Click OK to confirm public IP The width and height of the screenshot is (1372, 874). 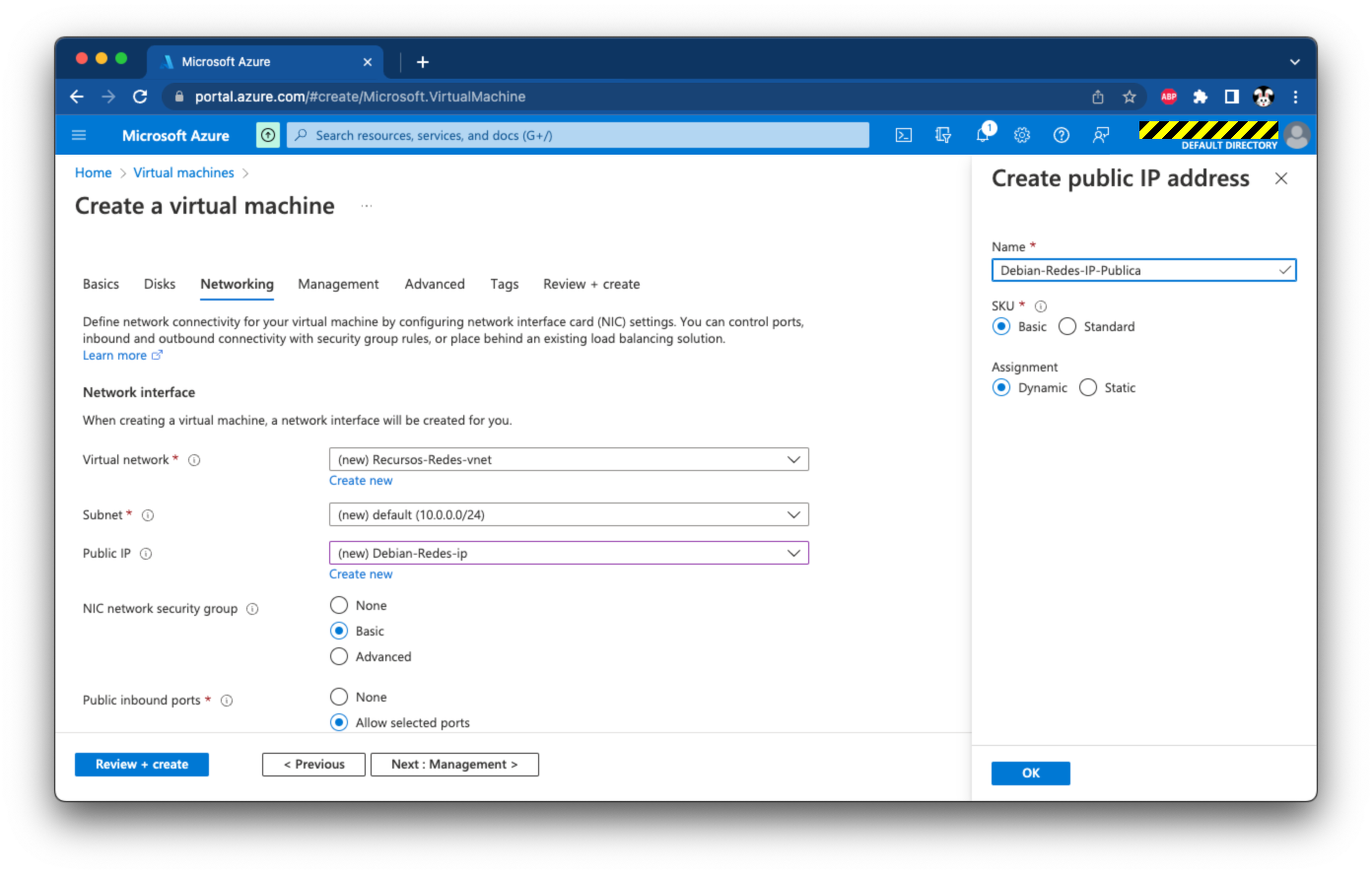coord(1030,773)
